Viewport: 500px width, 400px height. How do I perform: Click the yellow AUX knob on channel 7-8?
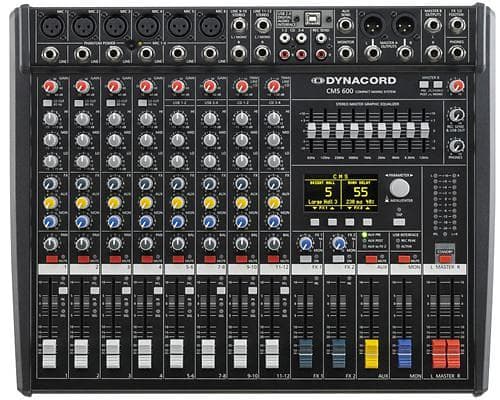point(210,202)
